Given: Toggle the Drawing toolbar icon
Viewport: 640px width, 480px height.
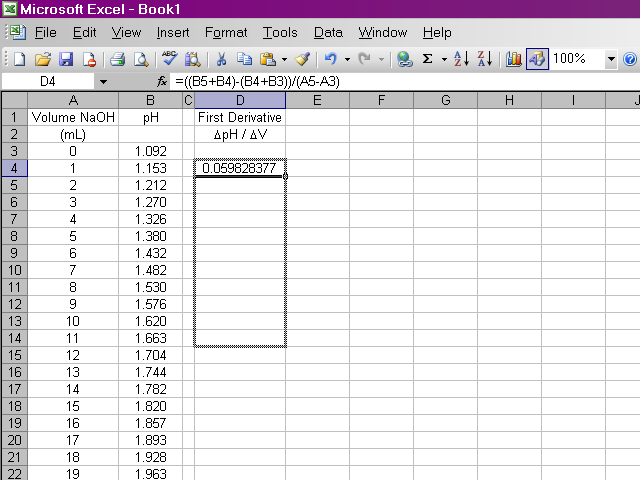Looking at the screenshot, I should pyautogui.click(x=537, y=60).
